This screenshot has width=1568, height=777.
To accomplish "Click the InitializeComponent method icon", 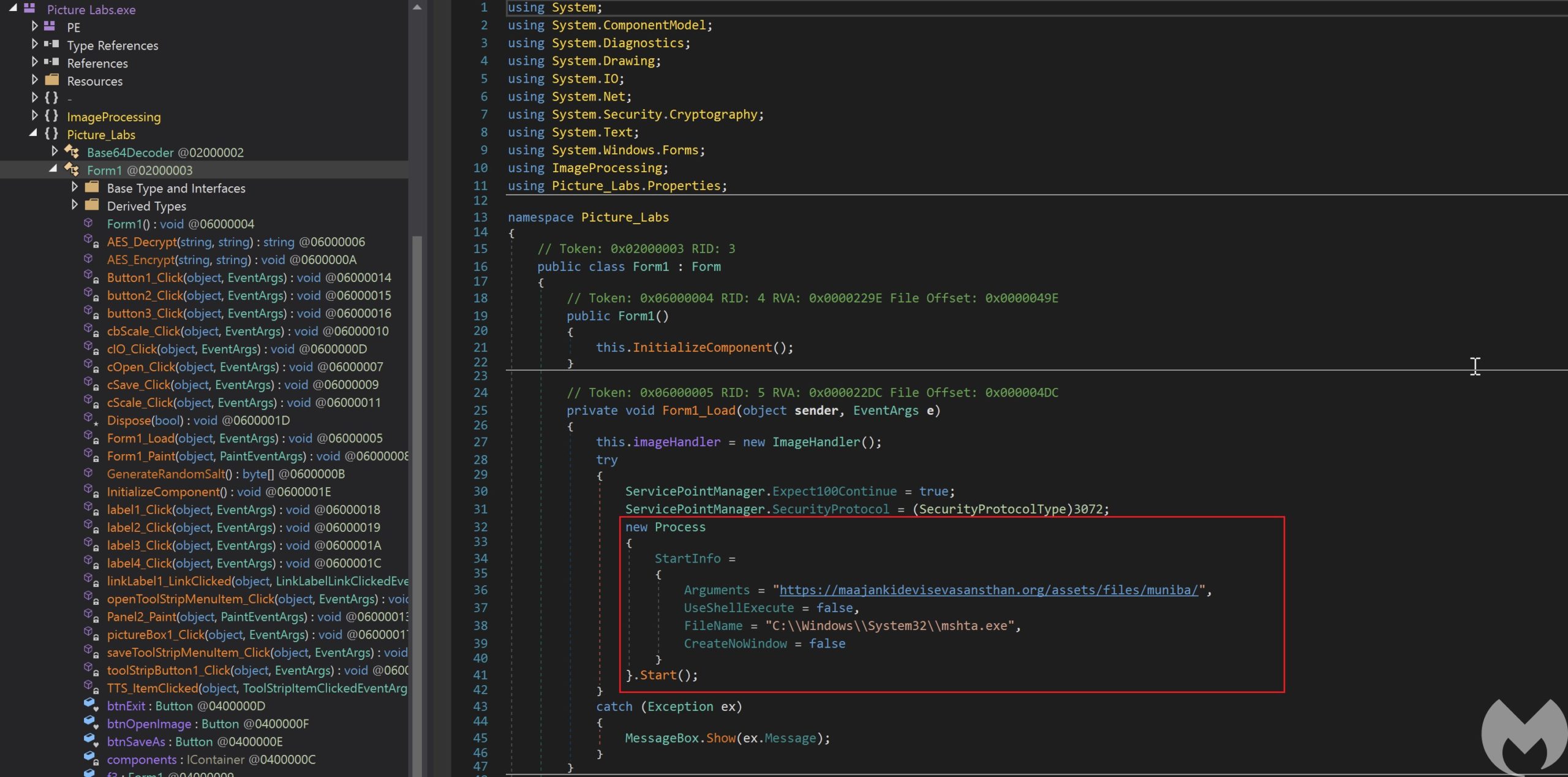I will click(x=91, y=491).
